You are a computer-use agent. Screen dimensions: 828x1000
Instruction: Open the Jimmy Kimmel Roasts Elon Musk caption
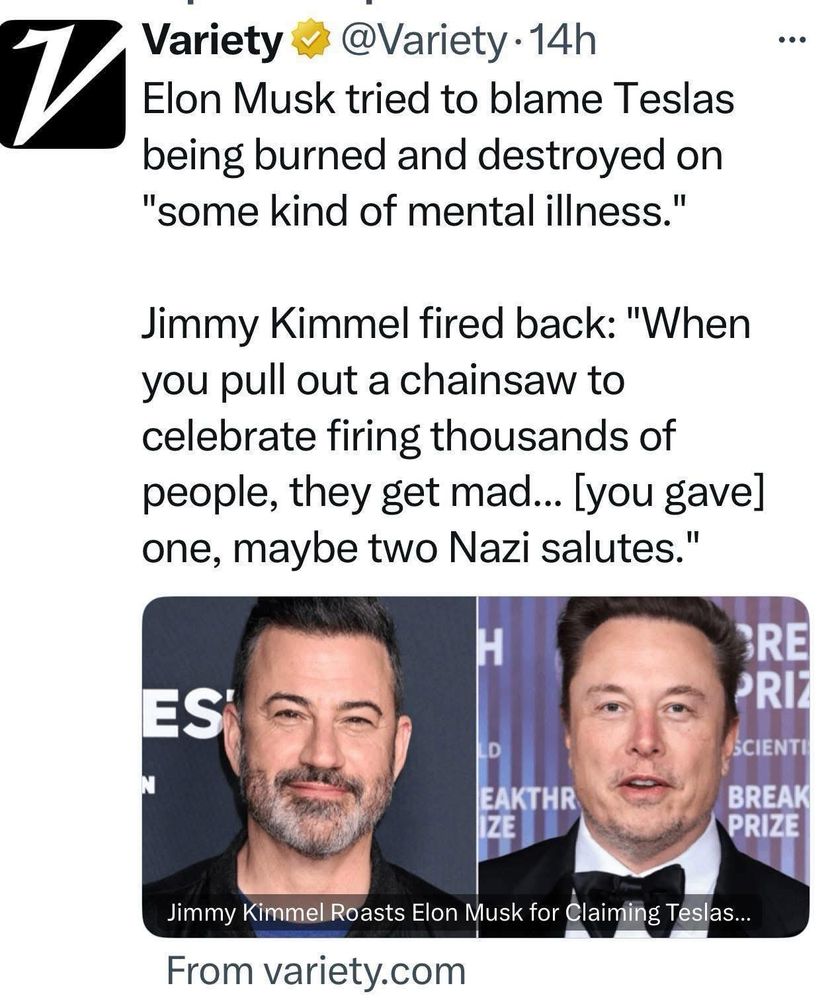[x=459, y=913]
